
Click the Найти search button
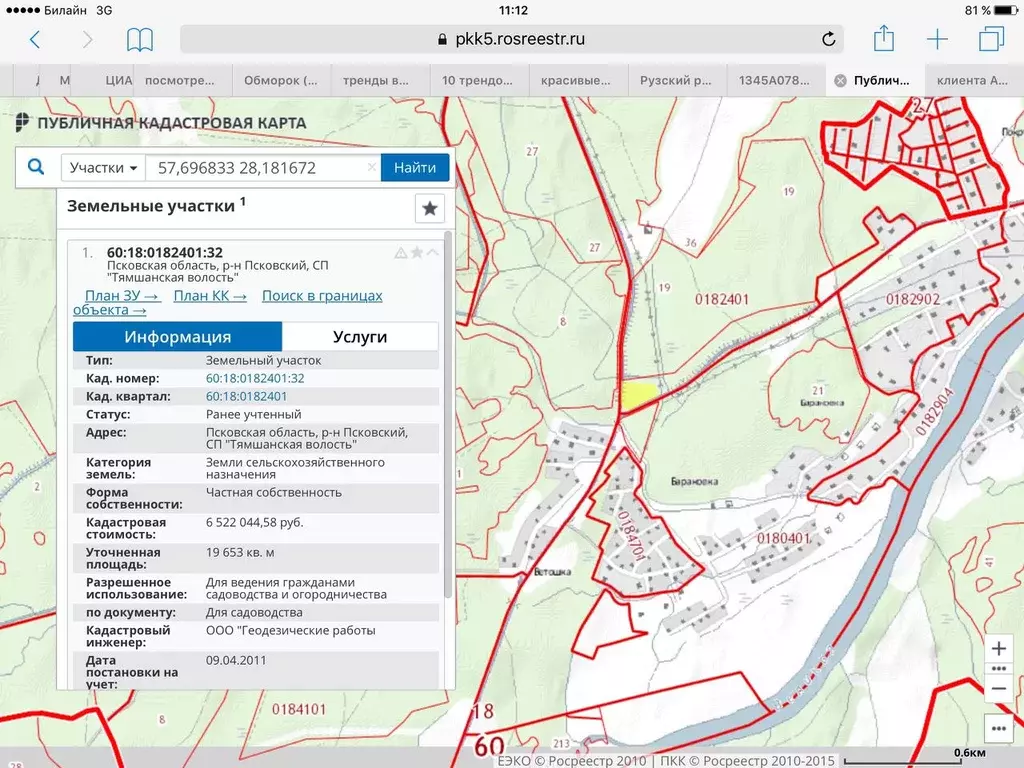[x=415, y=168]
